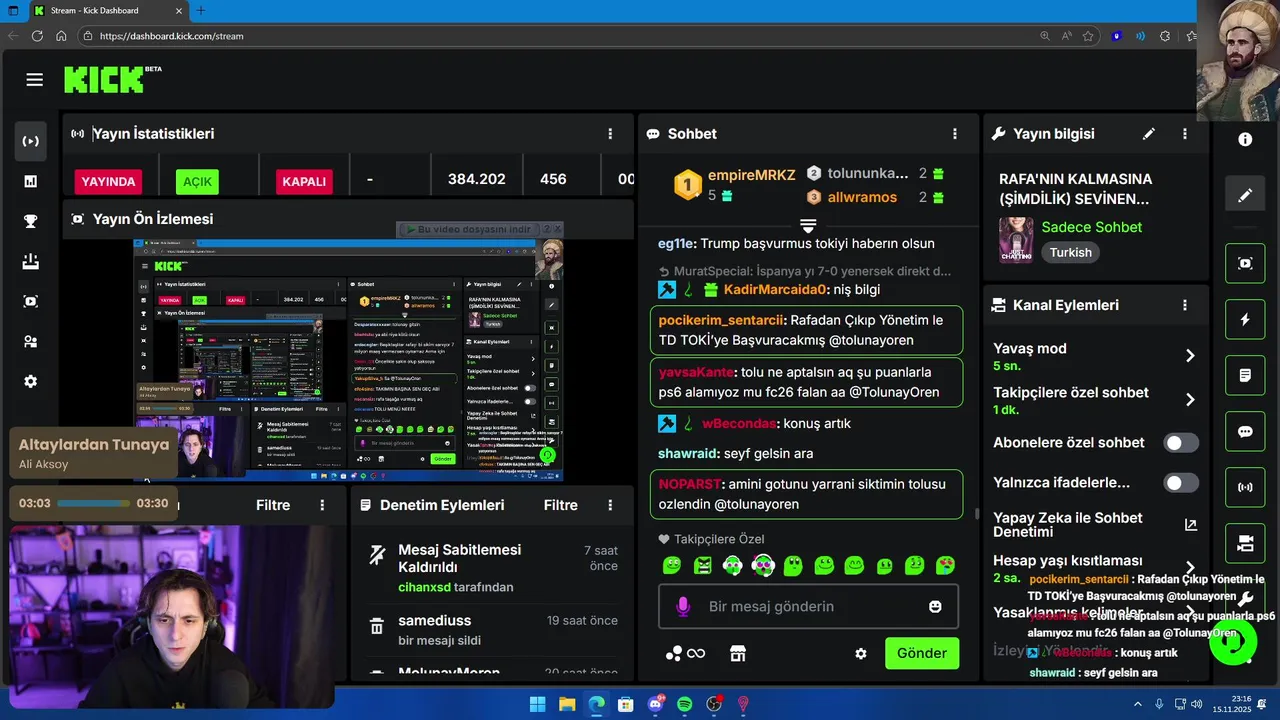This screenshot has height=720, width=1280.
Task: Toggle the document widget in right rail
Action: pyautogui.click(x=1245, y=375)
